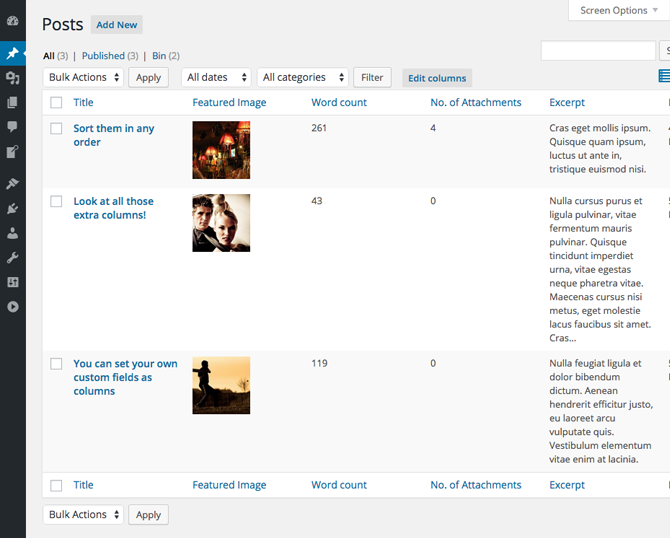670x538 pixels.
Task: Click the Edit columns button
Action: [436, 78]
